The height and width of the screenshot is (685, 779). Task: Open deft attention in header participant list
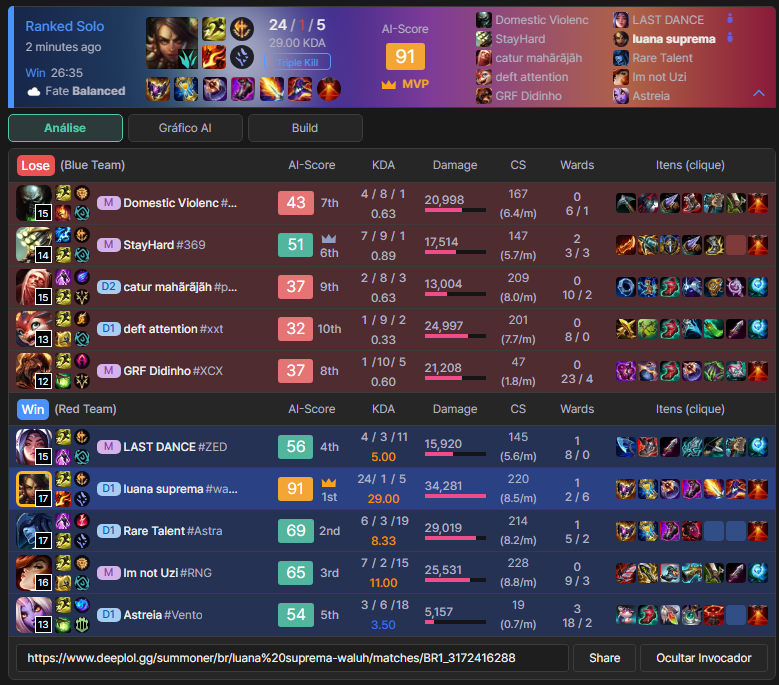532,77
